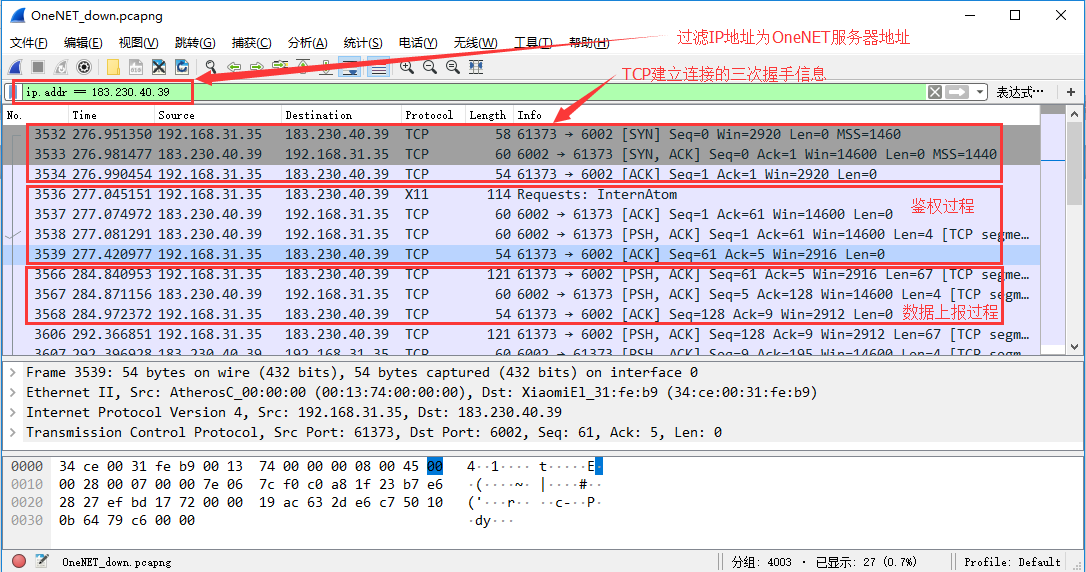Screen dimensions: 1086x572
Task: Open the 电话(Y) menu
Action: coord(418,43)
